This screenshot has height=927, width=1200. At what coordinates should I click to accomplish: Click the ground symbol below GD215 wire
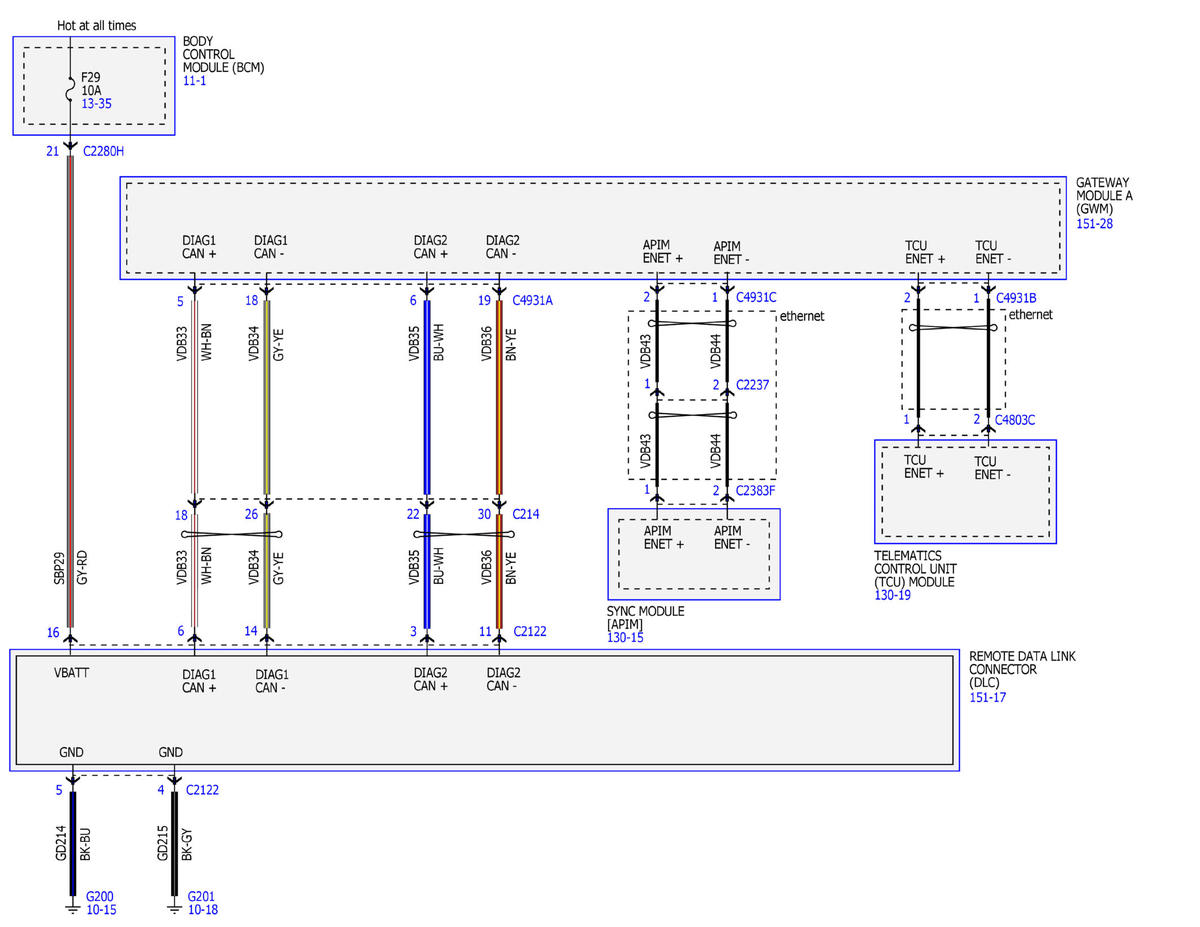174,907
